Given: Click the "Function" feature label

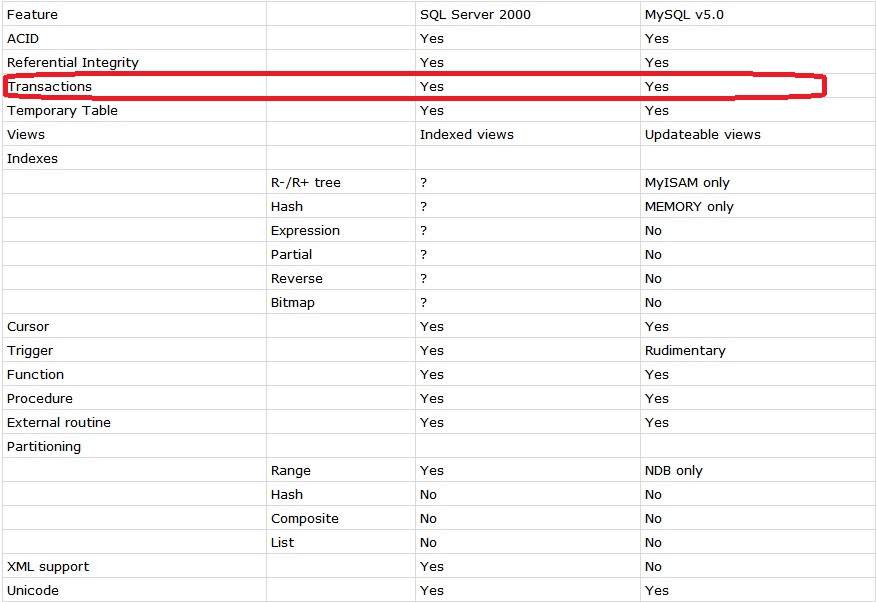Looking at the screenshot, I should [35, 375].
